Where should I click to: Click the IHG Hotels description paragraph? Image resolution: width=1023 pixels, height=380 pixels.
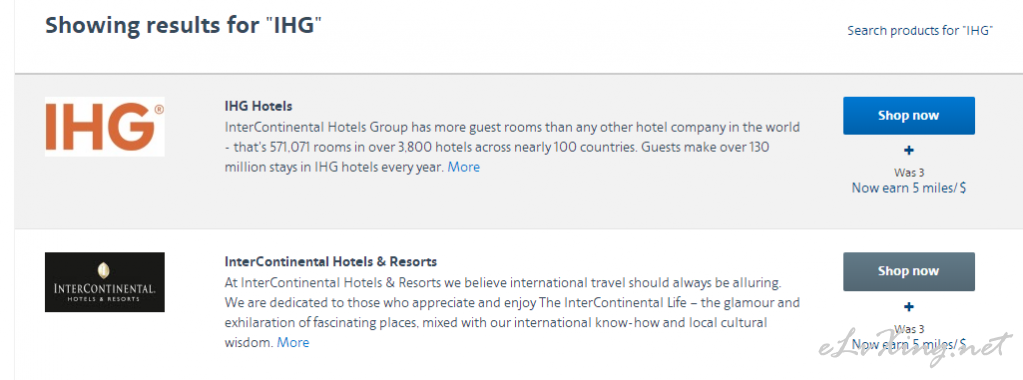point(512,147)
